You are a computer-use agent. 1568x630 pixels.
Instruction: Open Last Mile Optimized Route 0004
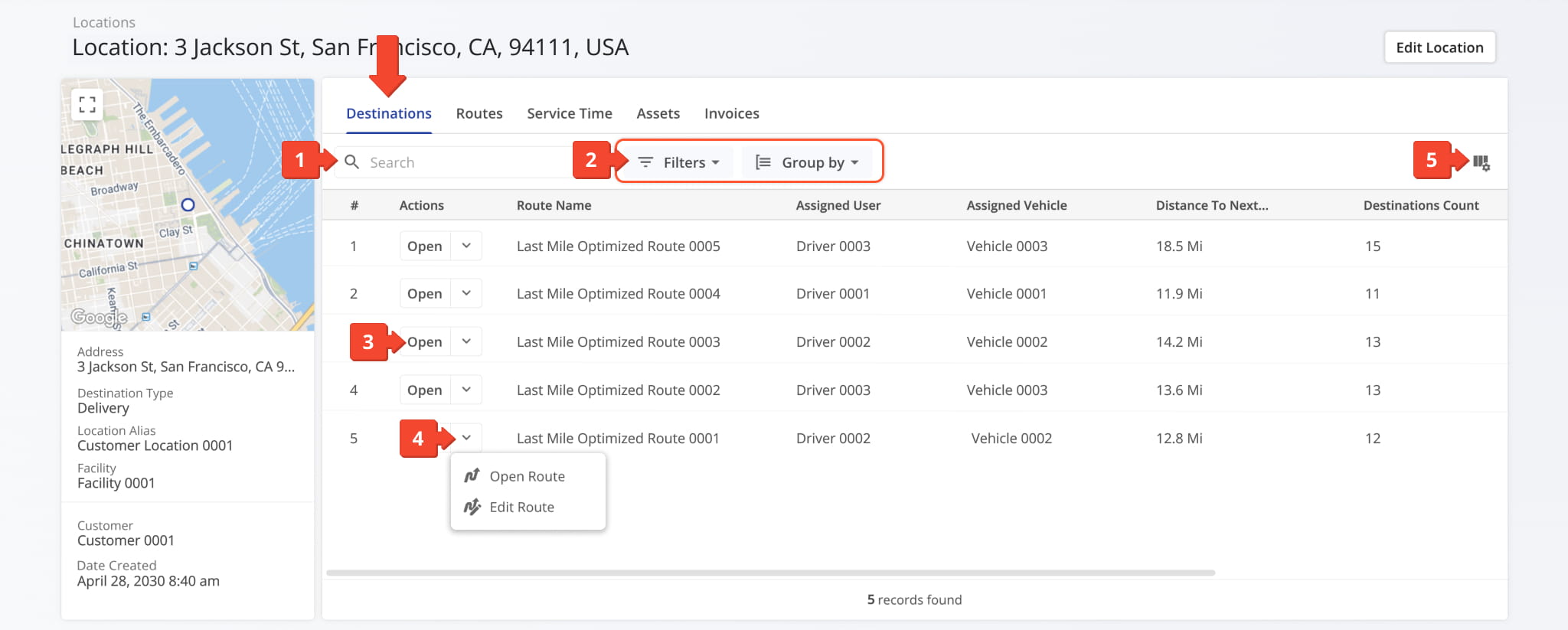(425, 293)
